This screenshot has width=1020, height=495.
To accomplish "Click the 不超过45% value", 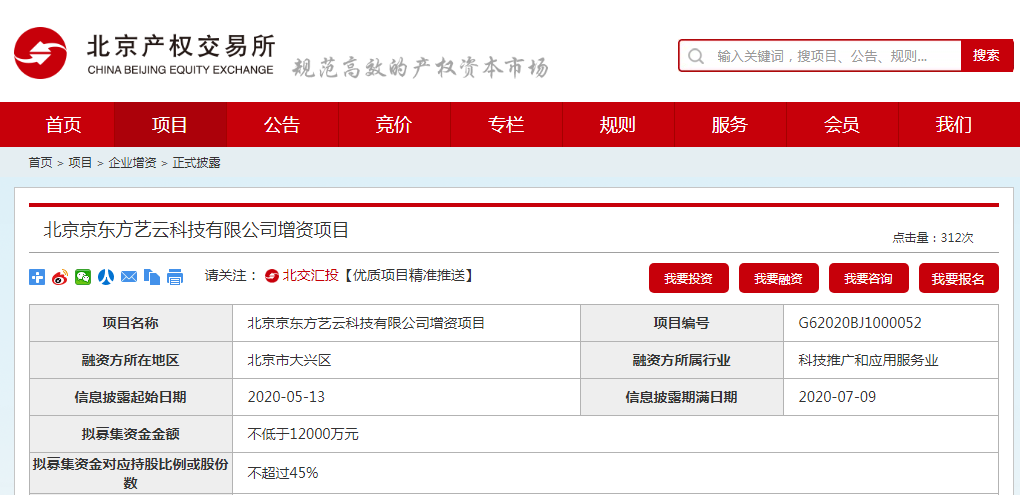I will coord(283,473).
